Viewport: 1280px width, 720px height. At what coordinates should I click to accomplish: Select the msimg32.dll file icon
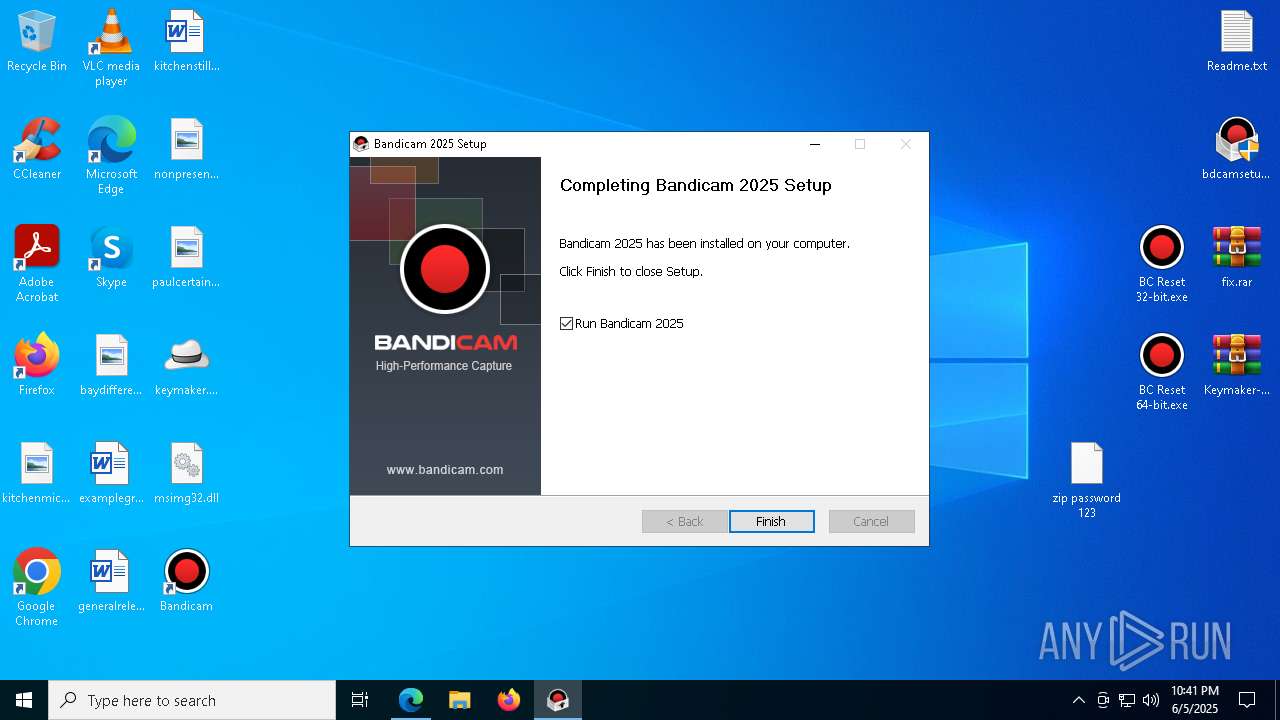coord(186,473)
